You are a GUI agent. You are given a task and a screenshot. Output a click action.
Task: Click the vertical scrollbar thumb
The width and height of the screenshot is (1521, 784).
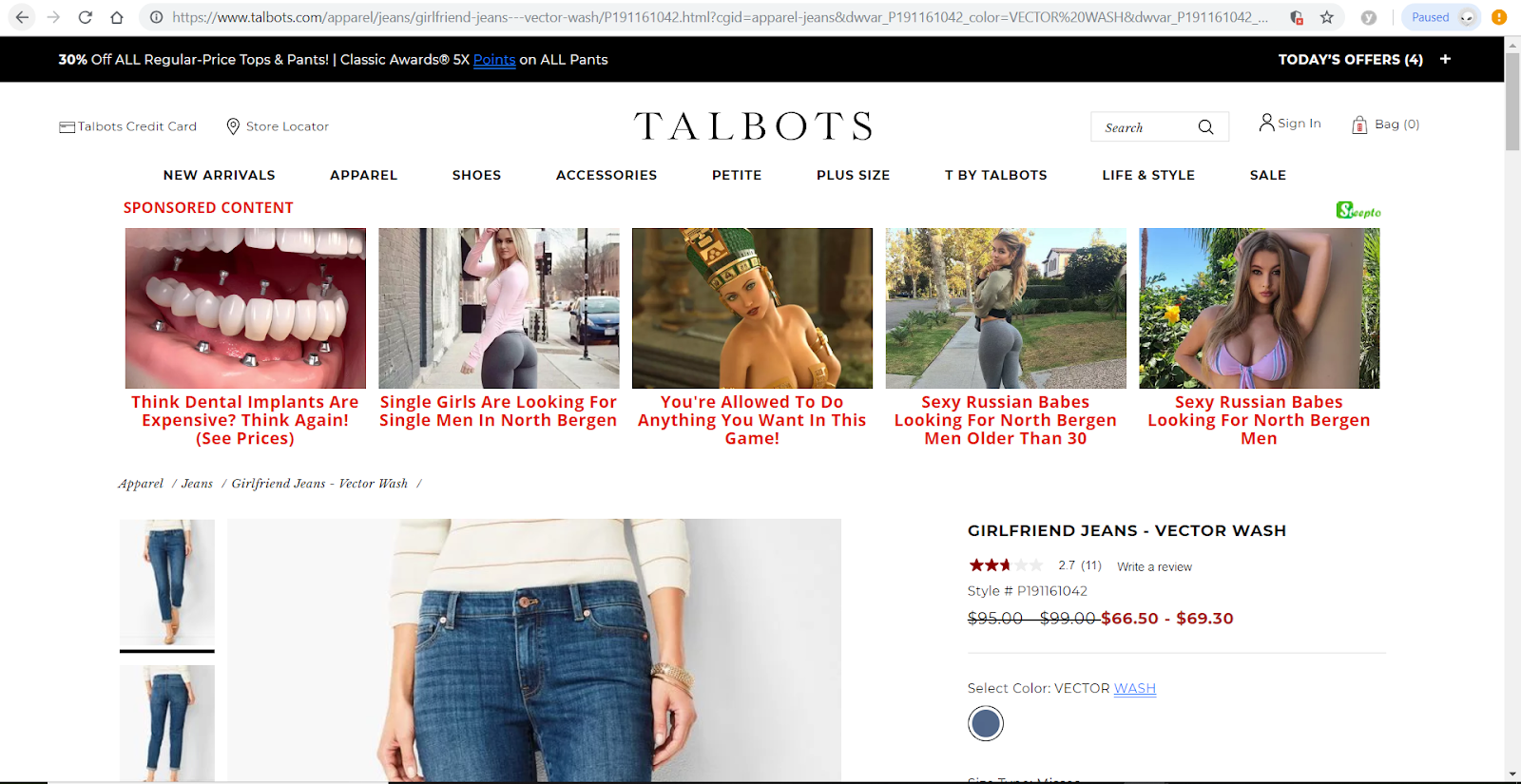(1512, 102)
